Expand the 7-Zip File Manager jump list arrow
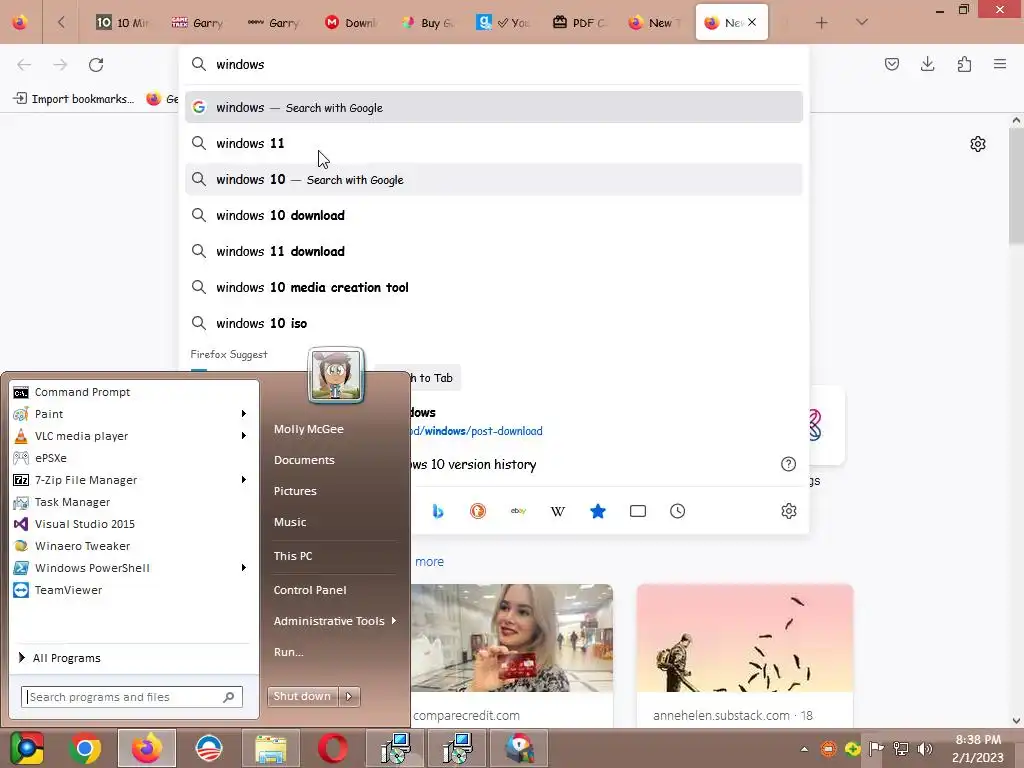 pyautogui.click(x=244, y=480)
